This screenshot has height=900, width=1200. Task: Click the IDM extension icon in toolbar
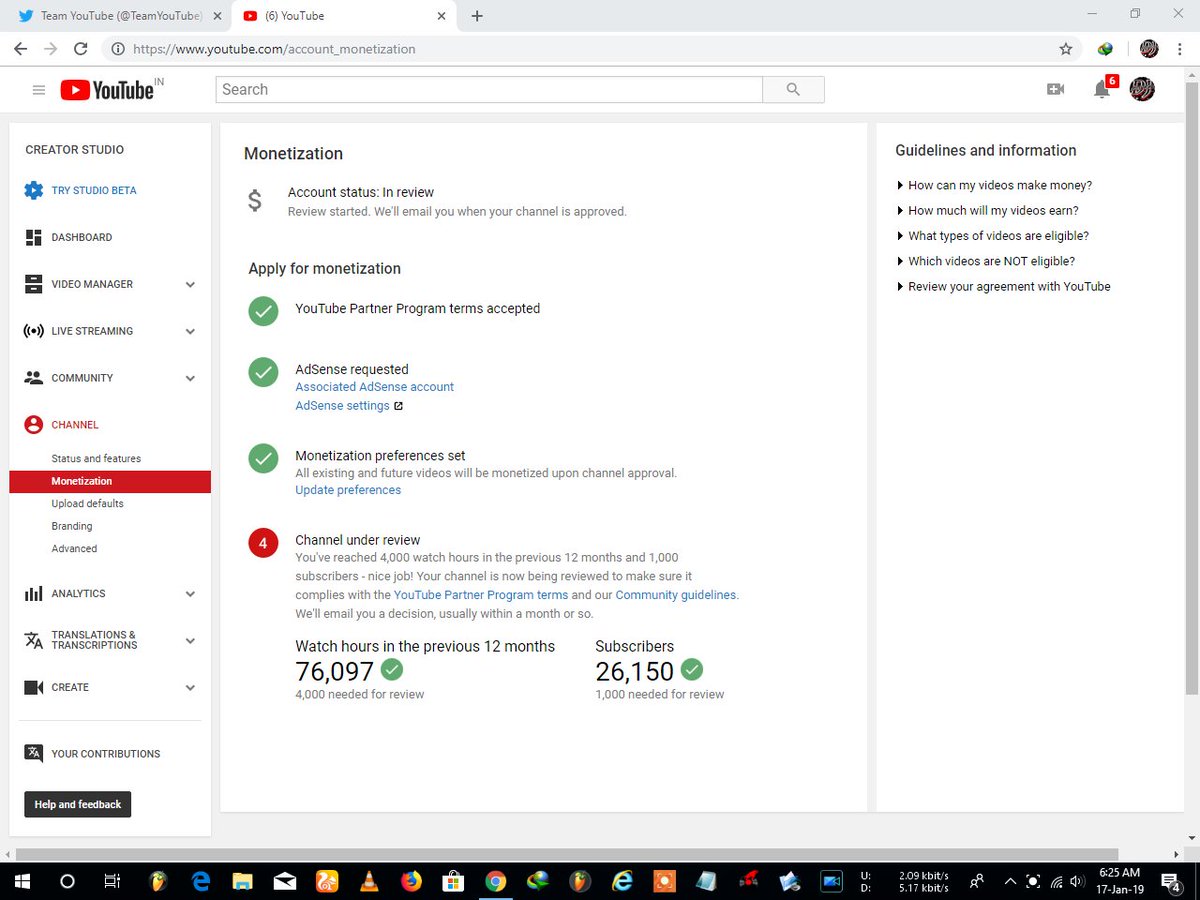coord(1106,48)
